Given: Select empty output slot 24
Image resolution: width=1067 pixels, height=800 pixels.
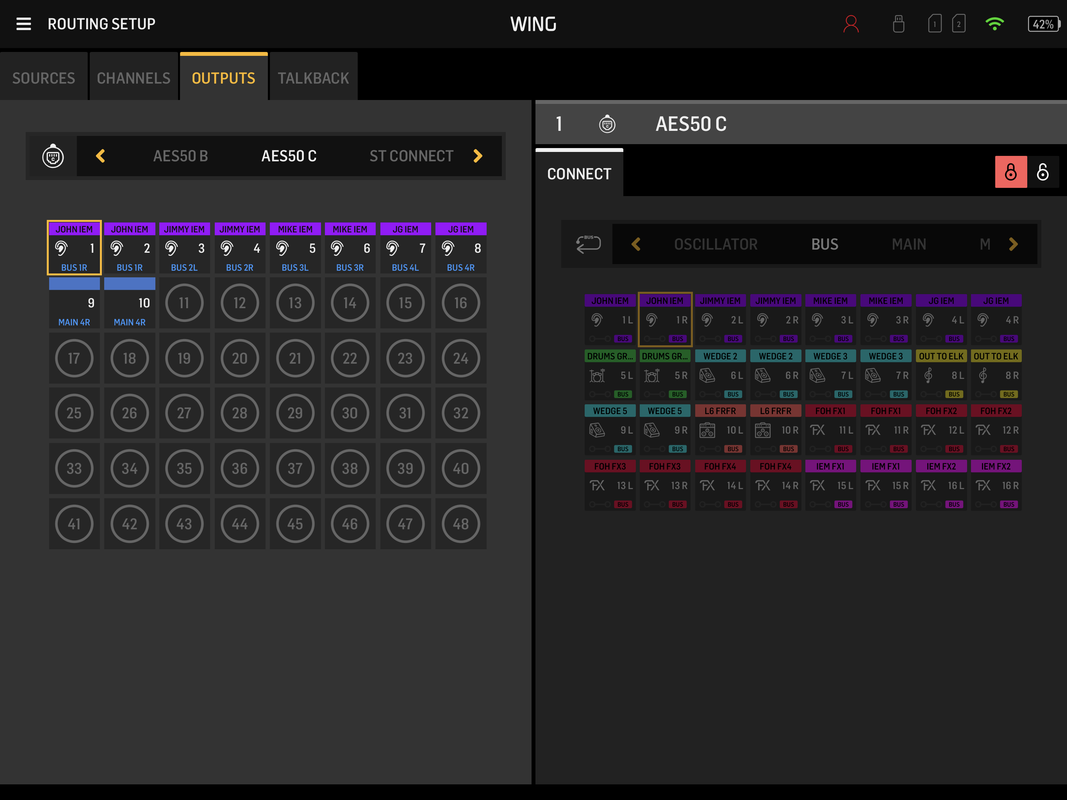Looking at the screenshot, I should [461, 358].
